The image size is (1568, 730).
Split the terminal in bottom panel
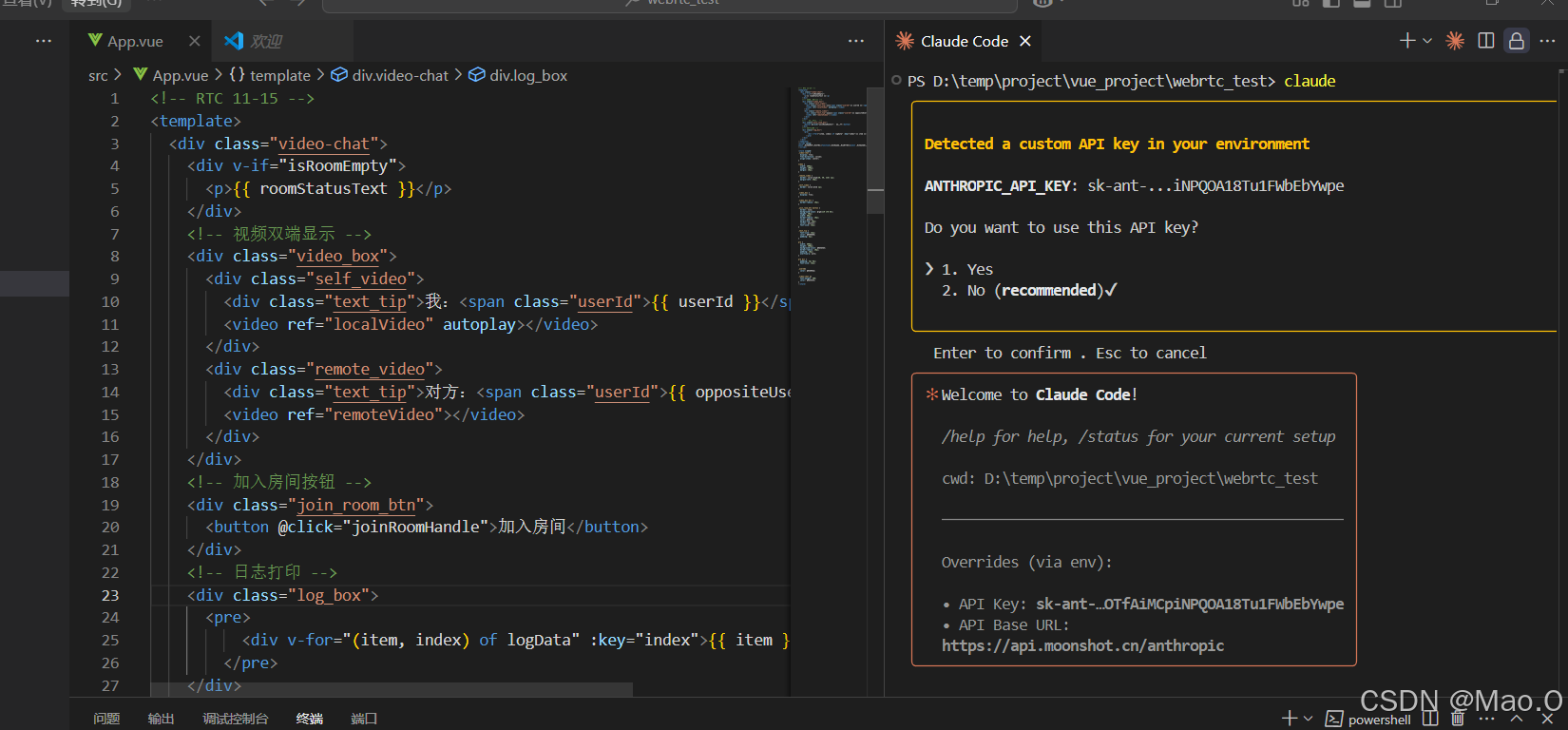pyautogui.click(x=1430, y=719)
